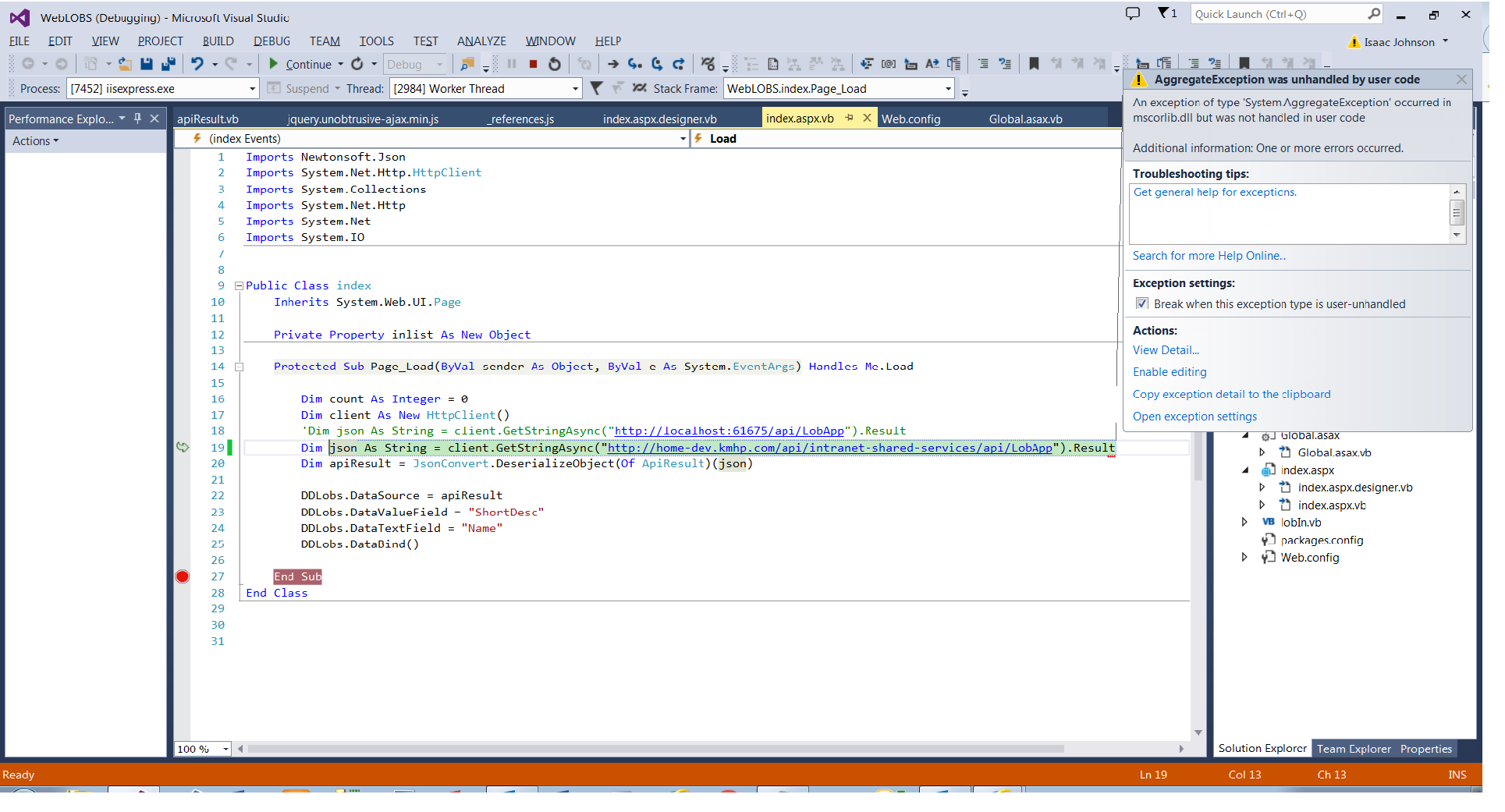This screenshot has width=1505, height=812.
Task: Toggle bookmark using the bookmark icon
Action: tap(1034, 64)
